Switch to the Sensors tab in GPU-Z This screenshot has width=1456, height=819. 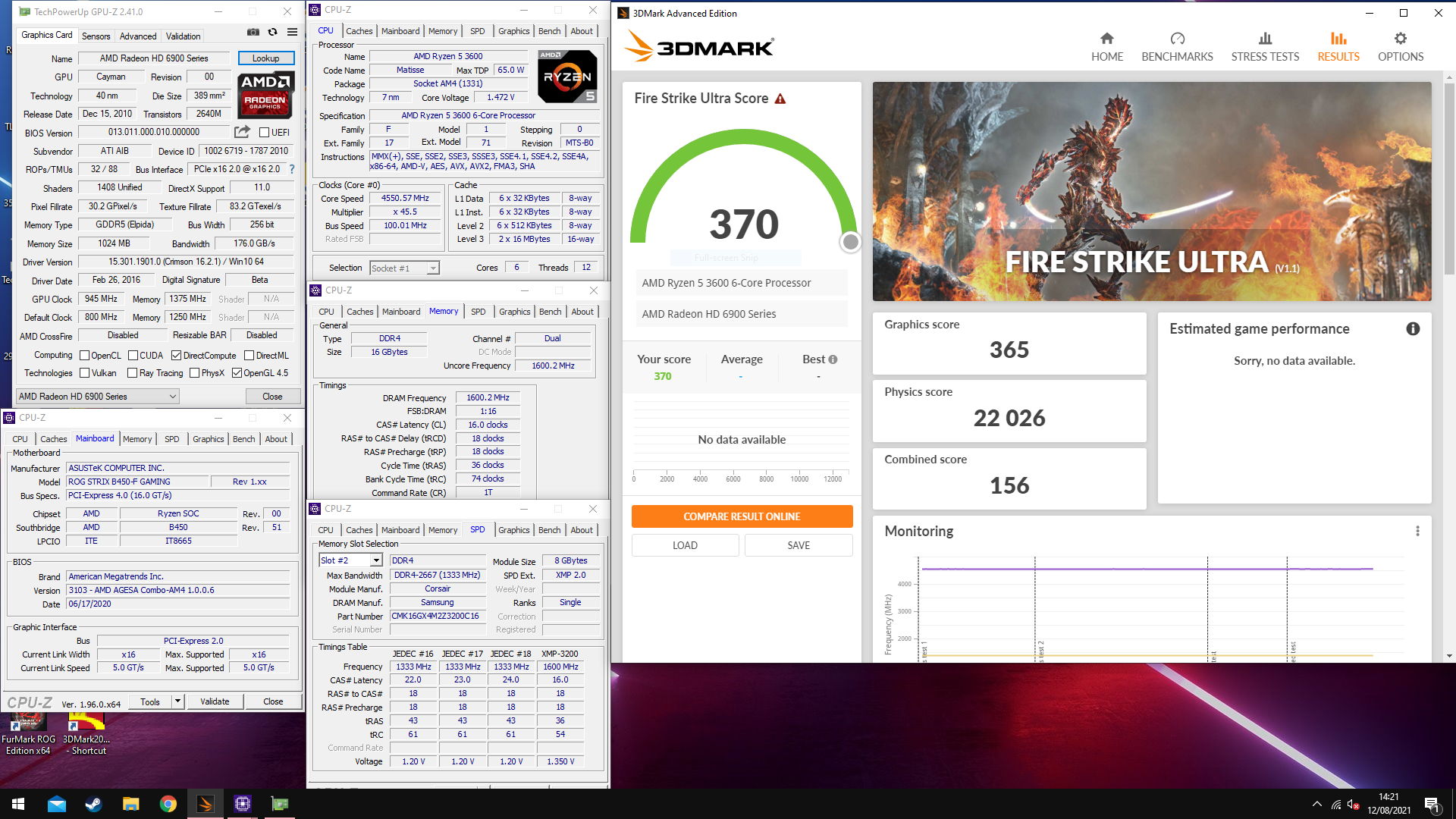point(96,36)
